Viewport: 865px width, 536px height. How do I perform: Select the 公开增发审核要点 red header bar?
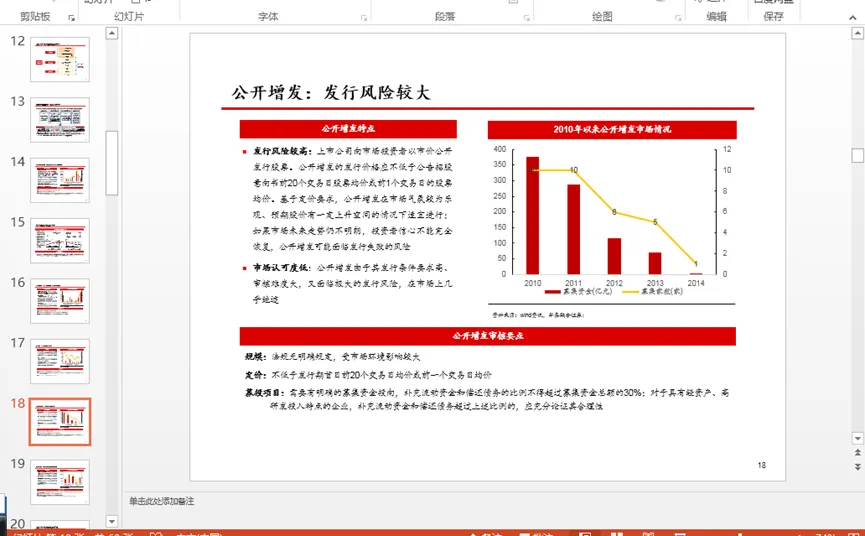[x=488, y=336]
